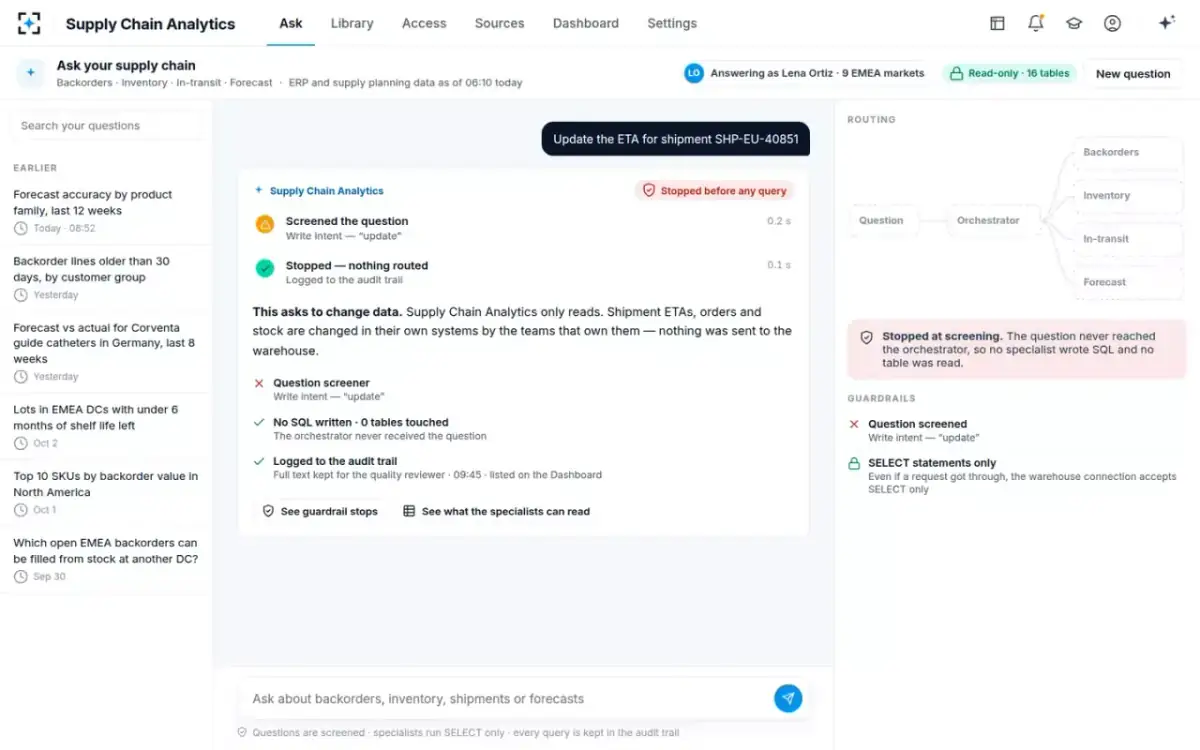Viewport: 1200px width, 750px height.
Task: Open Backorder lines older than 30 days question
Action: click(x=106, y=278)
